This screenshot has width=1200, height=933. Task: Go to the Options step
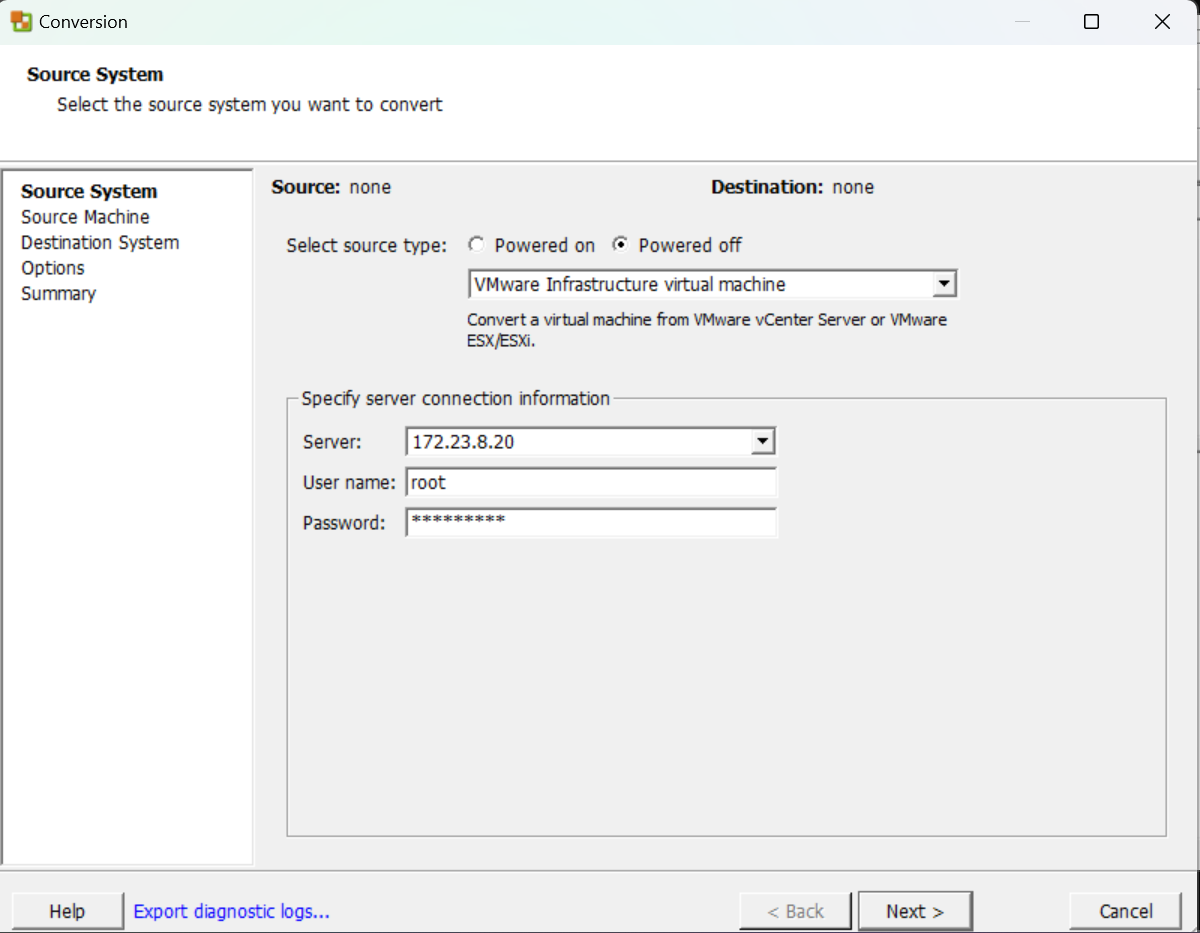point(53,268)
